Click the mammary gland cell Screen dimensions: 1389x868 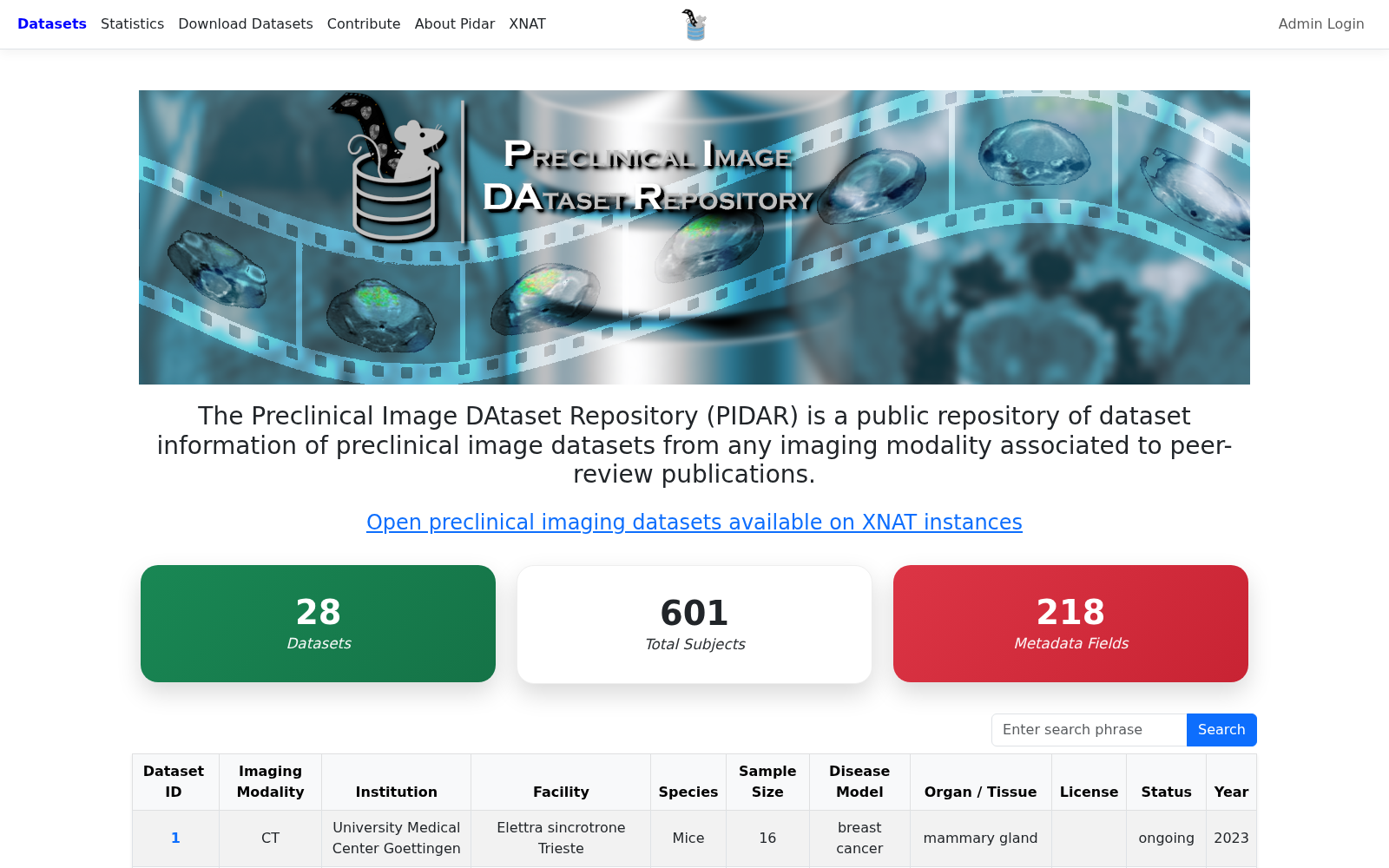click(x=981, y=838)
